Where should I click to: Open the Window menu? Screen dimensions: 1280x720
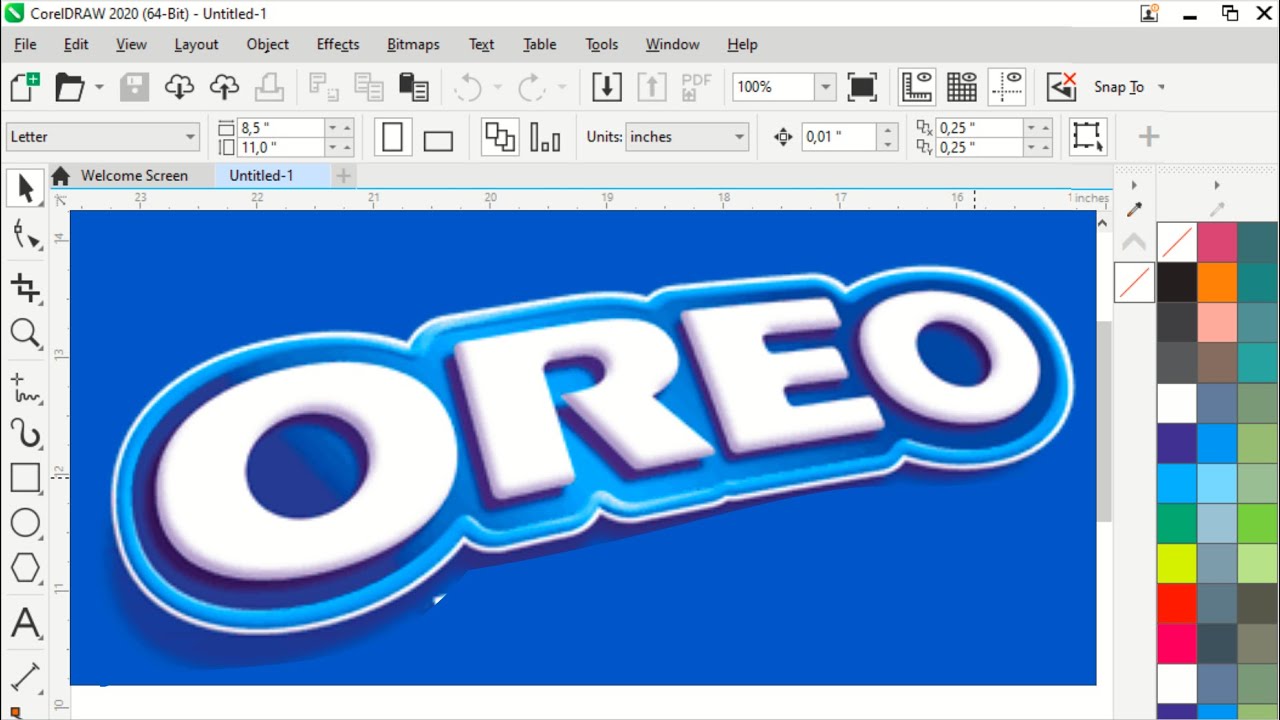click(672, 44)
